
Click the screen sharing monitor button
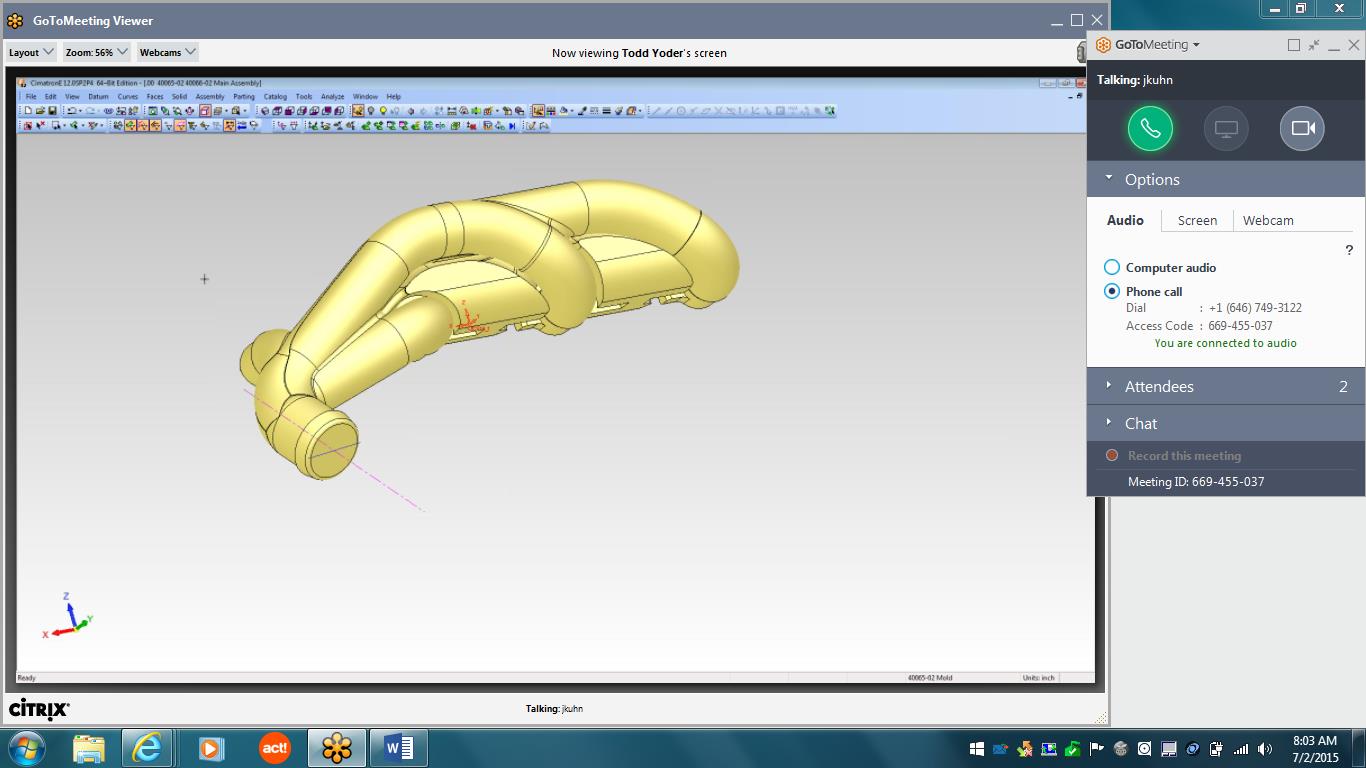[x=1226, y=128]
